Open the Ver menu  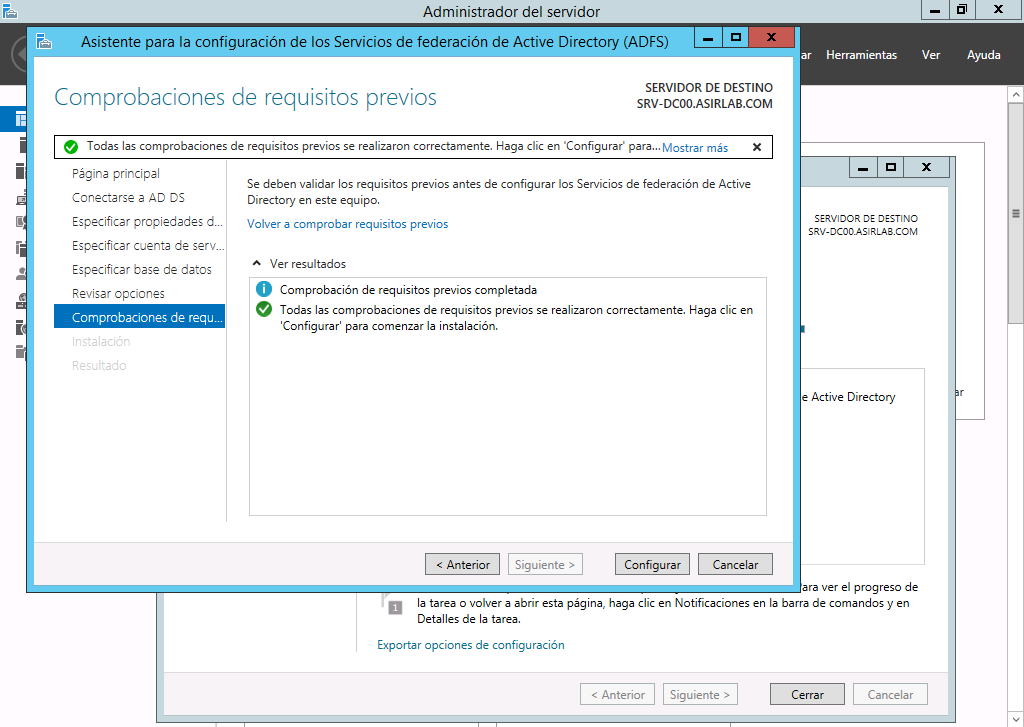click(931, 55)
